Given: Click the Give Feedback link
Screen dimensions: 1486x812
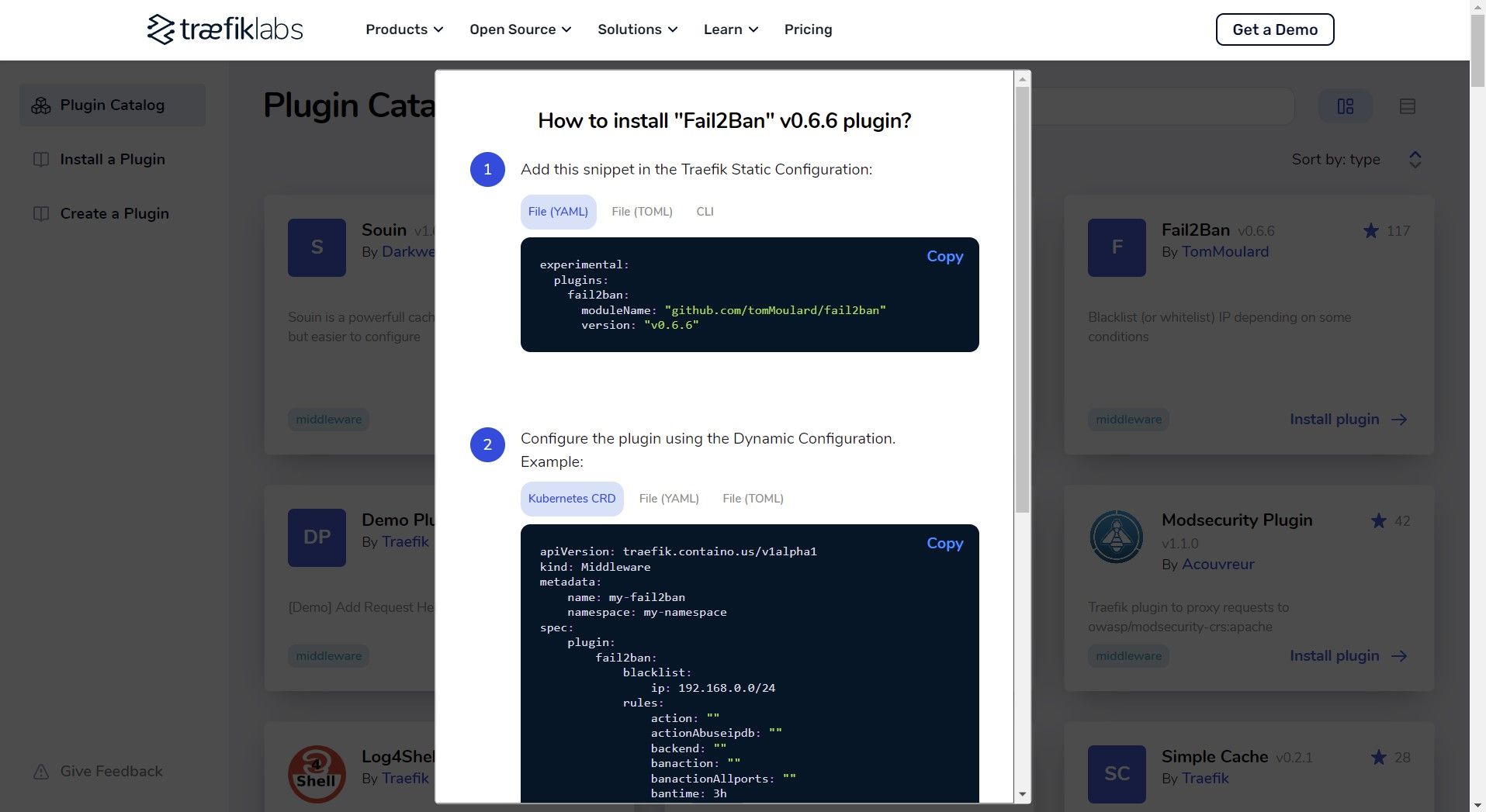Looking at the screenshot, I should coord(112,772).
